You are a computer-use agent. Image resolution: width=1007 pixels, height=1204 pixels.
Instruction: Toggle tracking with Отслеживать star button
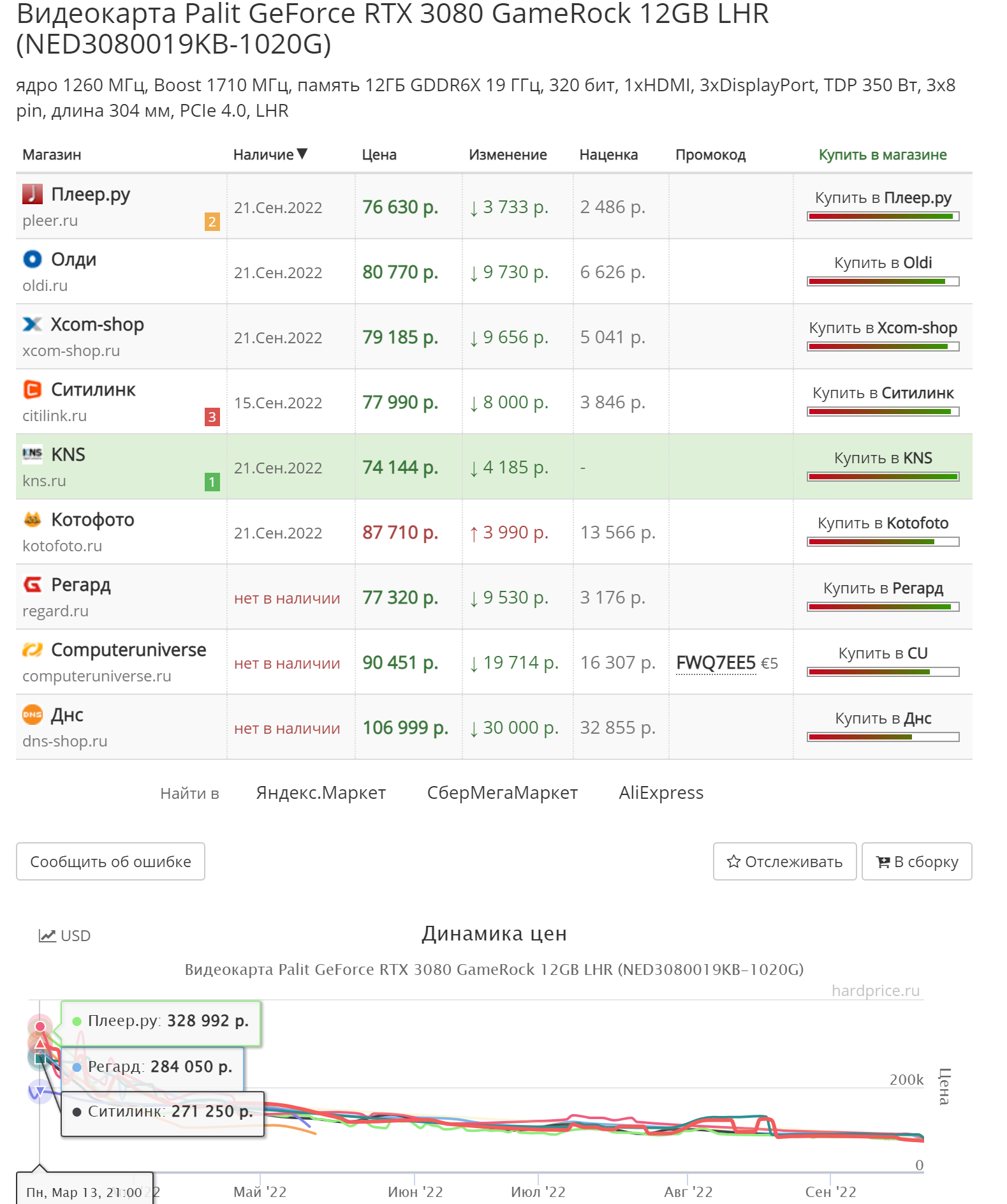point(784,862)
